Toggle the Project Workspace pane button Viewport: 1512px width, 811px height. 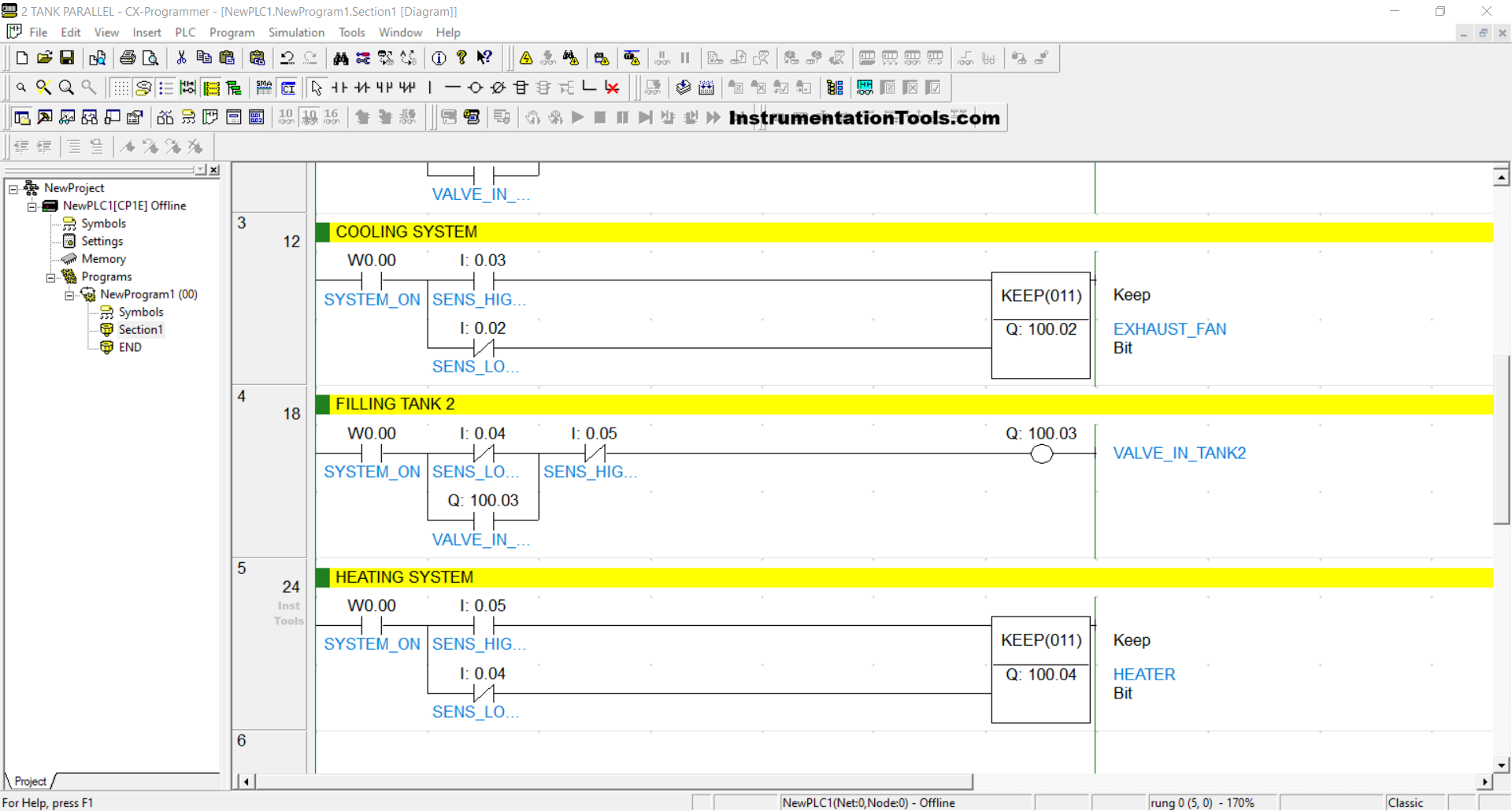[22, 117]
